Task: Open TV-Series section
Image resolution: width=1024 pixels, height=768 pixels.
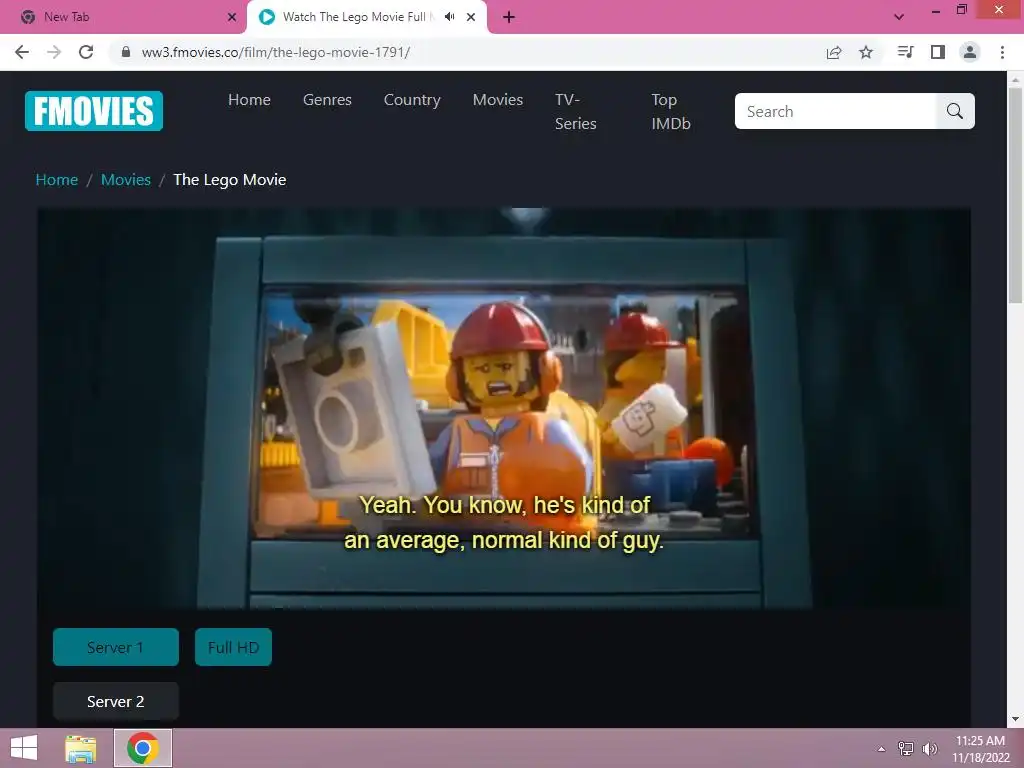Action: [x=575, y=112]
